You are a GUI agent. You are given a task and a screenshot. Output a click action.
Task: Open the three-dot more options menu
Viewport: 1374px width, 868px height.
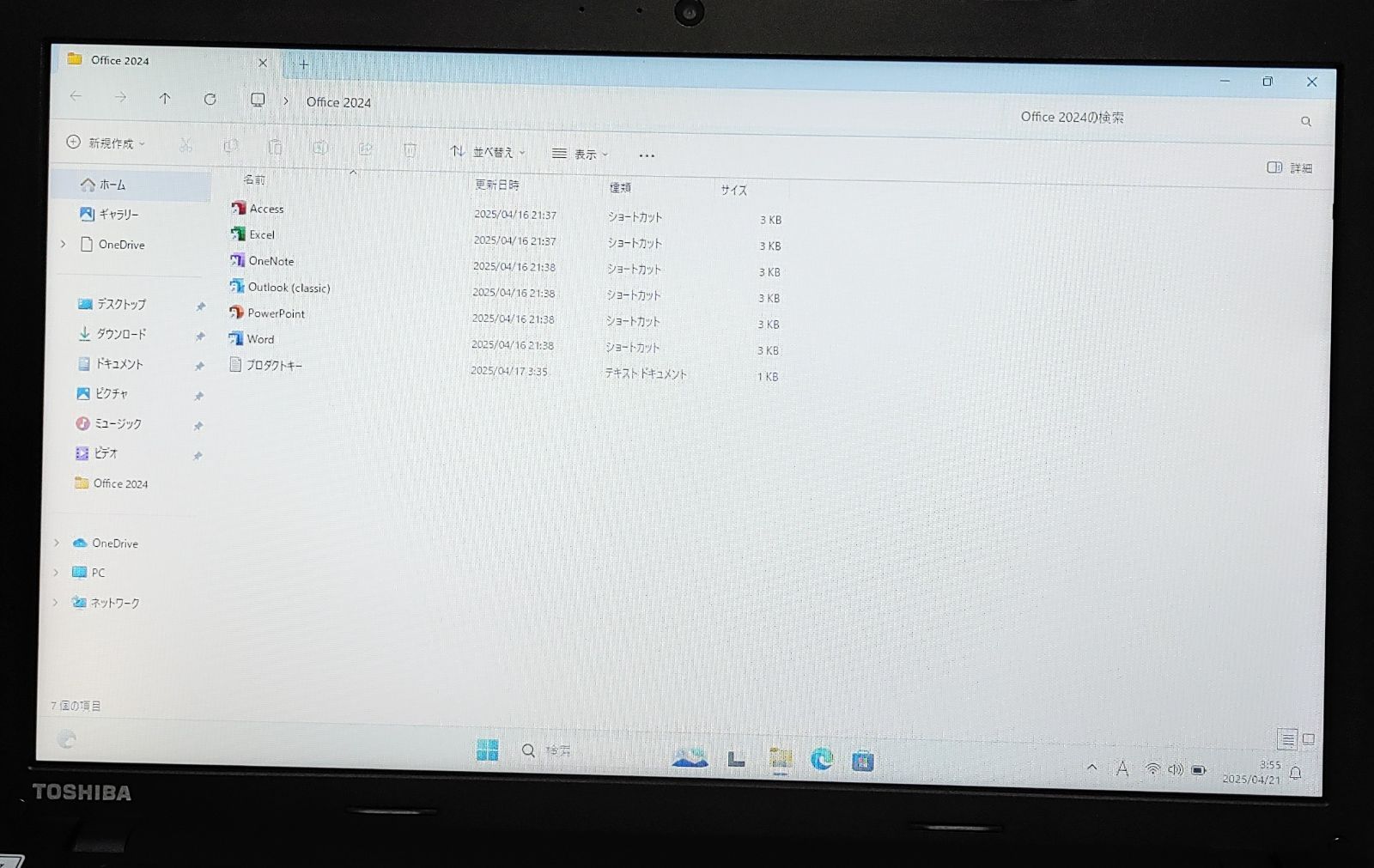[x=647, y=155]
